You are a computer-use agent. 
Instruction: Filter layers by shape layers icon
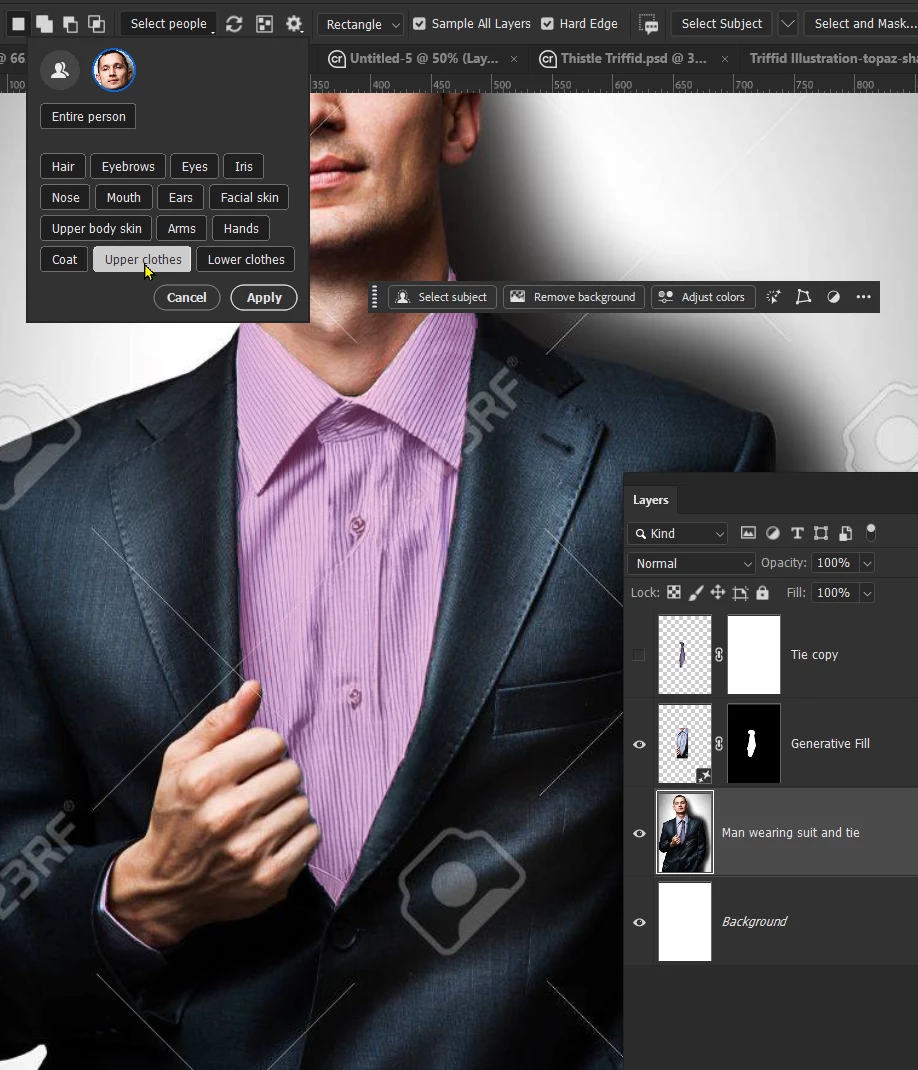[x=821, y=533]
